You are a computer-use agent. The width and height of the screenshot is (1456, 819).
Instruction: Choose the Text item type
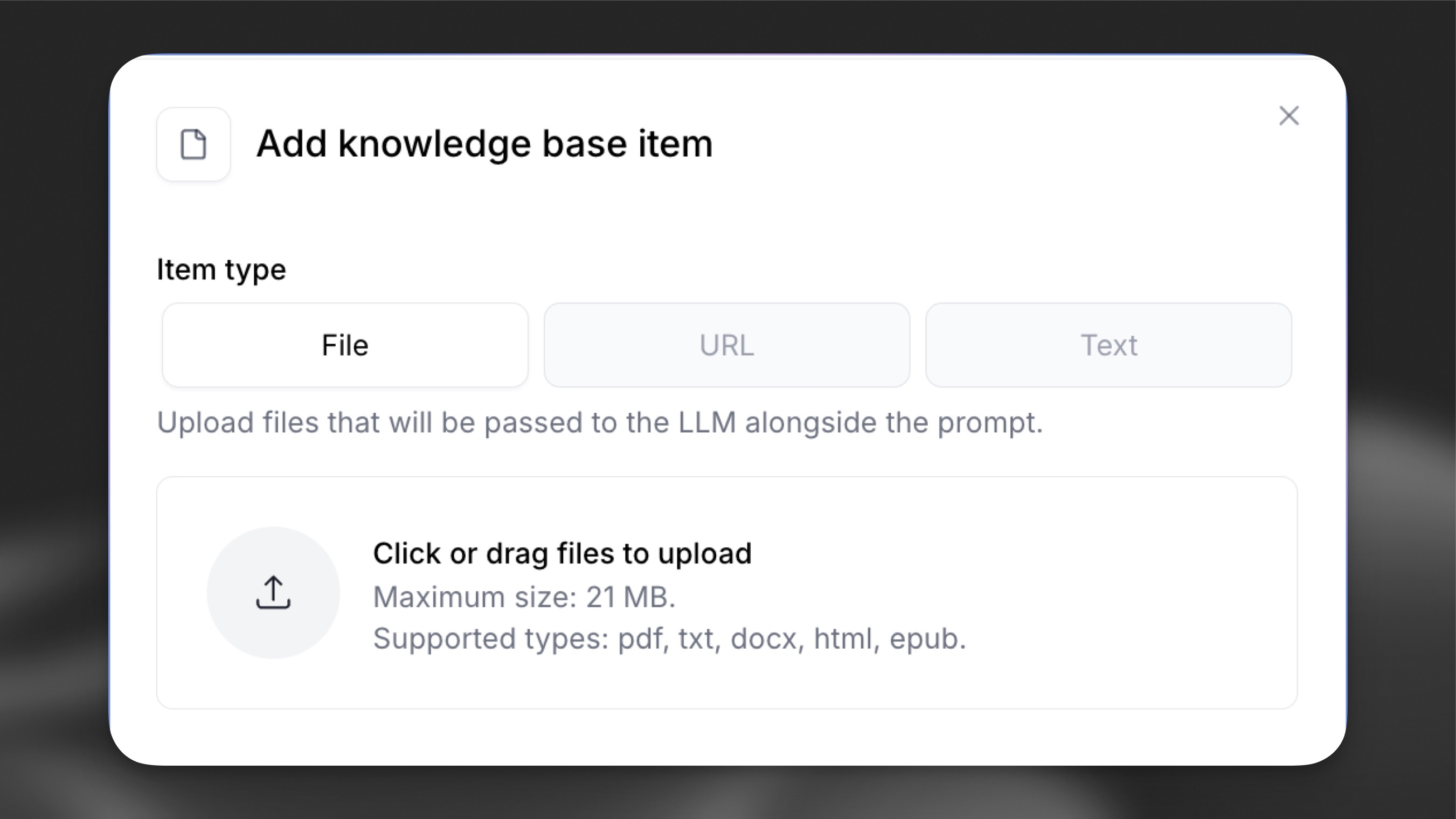coord(1108,345)
